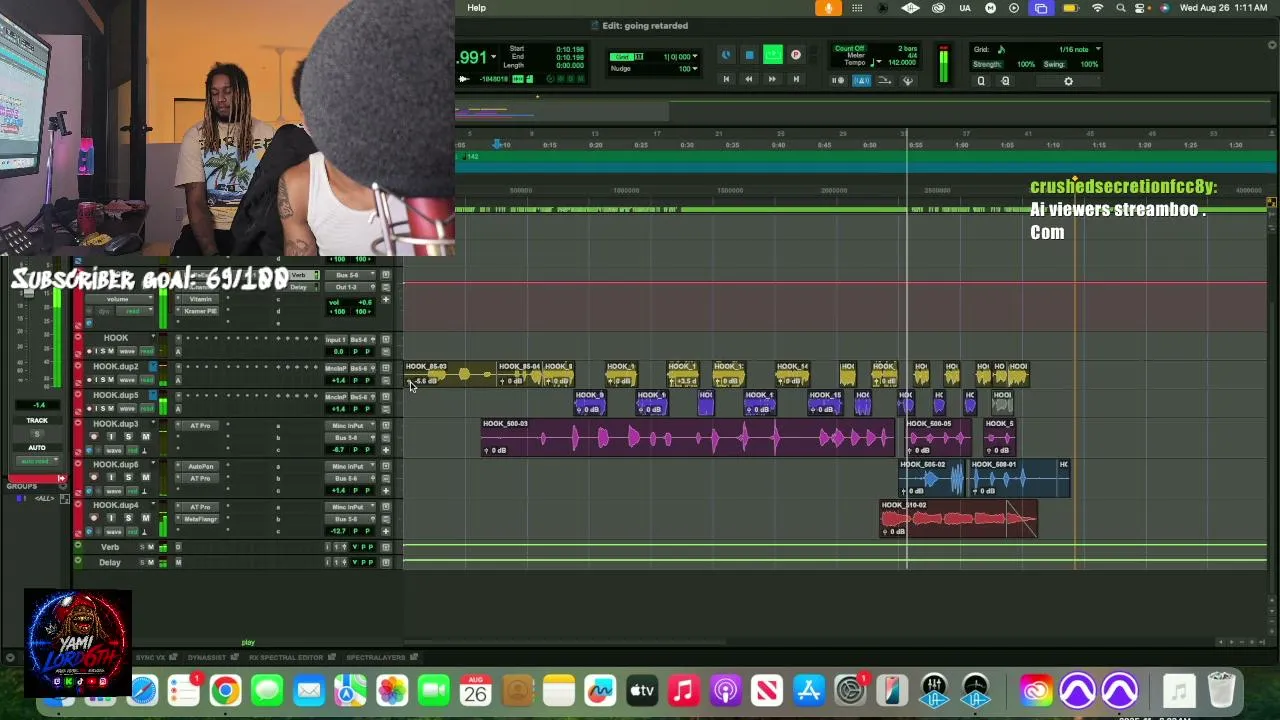Stop playback in the Pro Tools transport

(x=749, y=56)
